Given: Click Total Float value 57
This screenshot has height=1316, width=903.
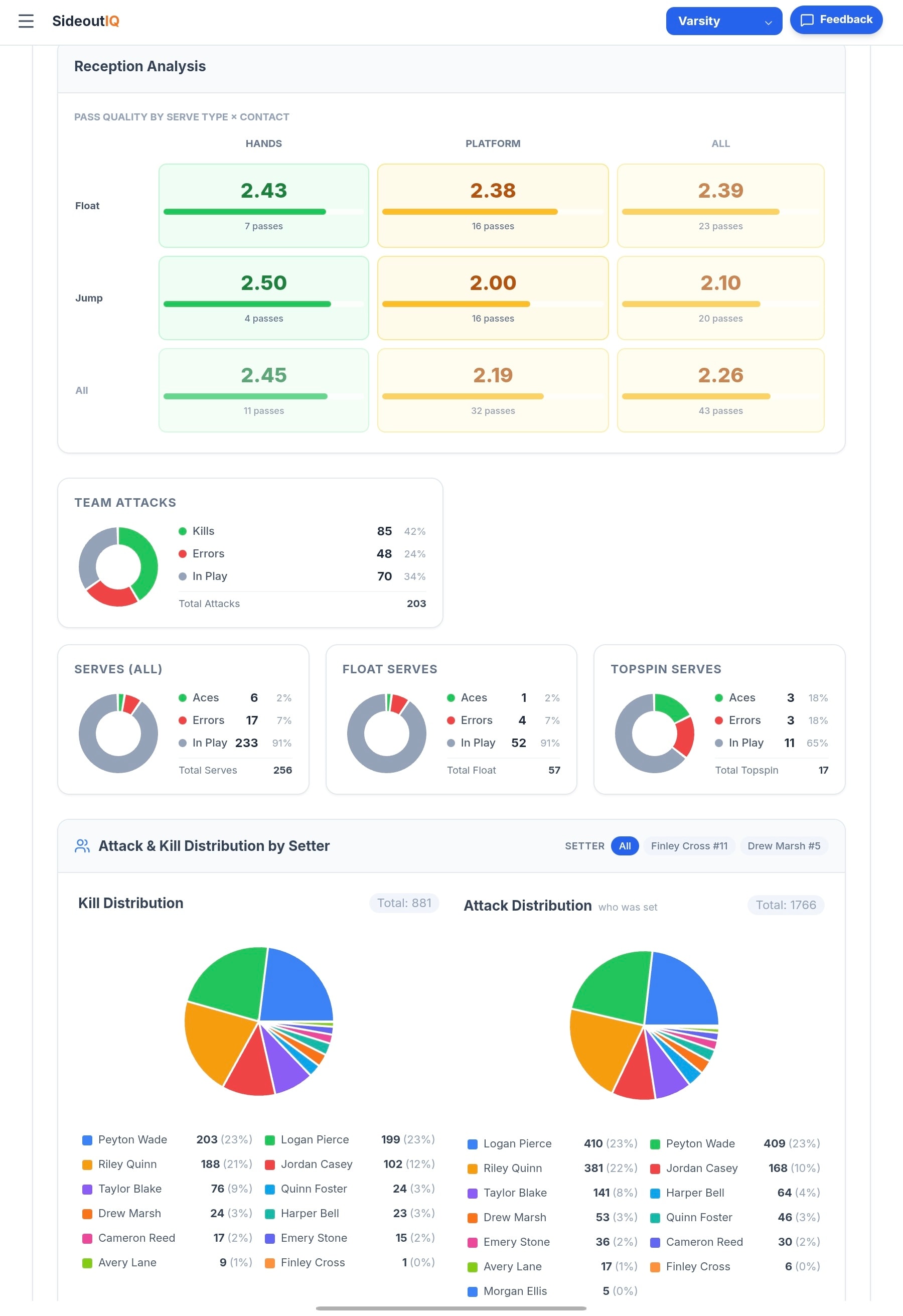Looking at the screenshot, I should [554, 770].
